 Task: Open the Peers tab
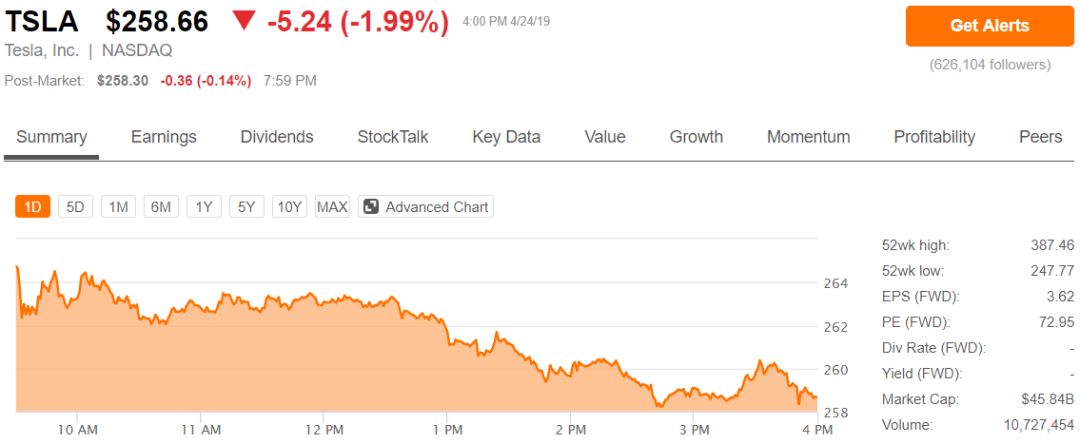click(x=1041, y=137)
